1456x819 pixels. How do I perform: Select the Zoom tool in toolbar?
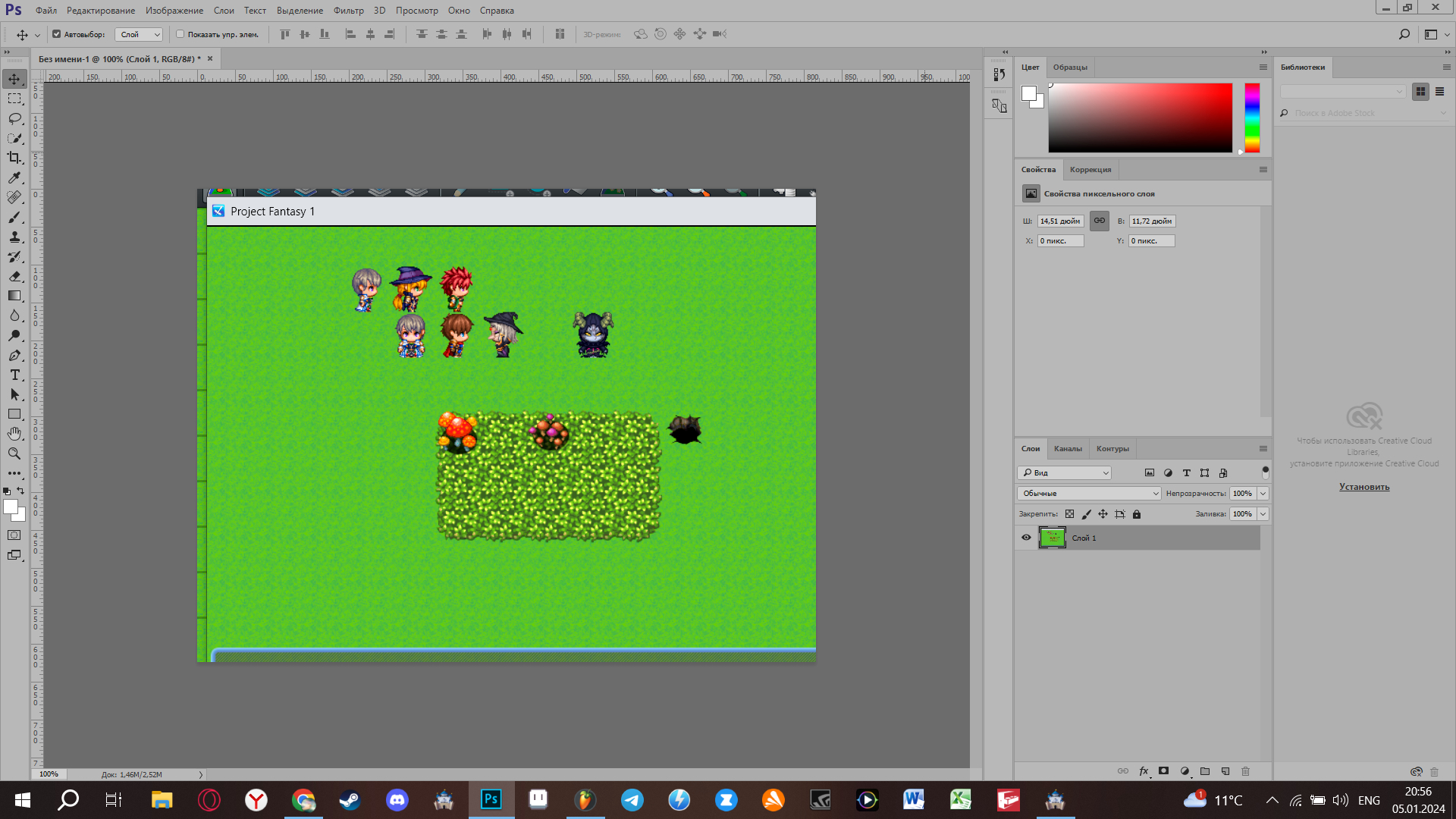(14, 453)
